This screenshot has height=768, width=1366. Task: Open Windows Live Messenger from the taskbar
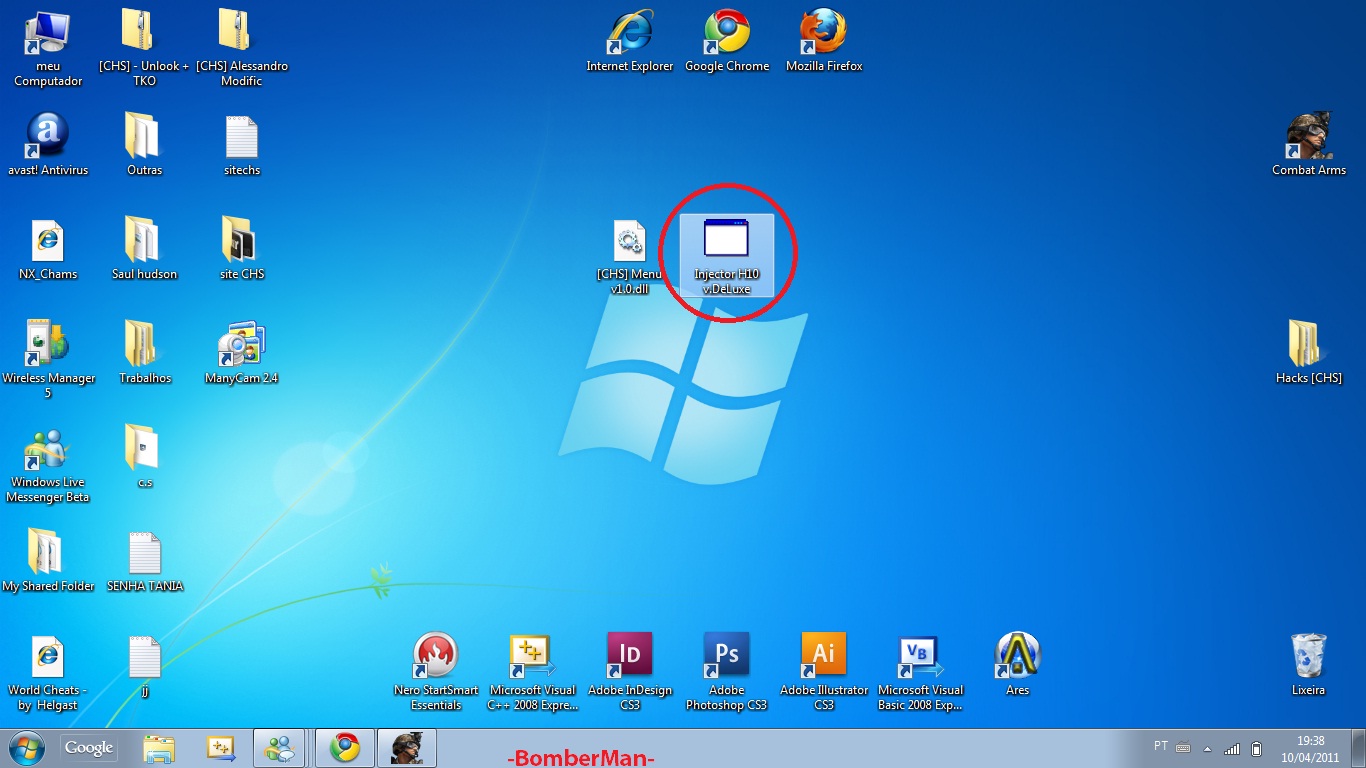(x=279, y=747)
